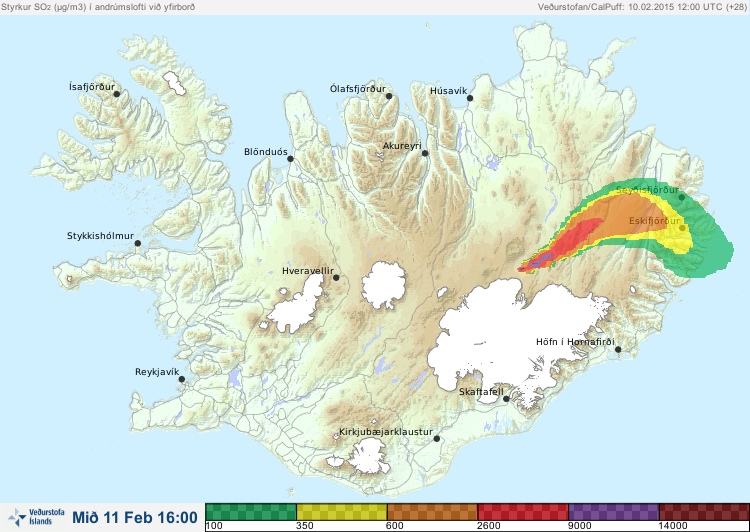Select the Stykkishólmur marker dot

[x=138, y=244]
